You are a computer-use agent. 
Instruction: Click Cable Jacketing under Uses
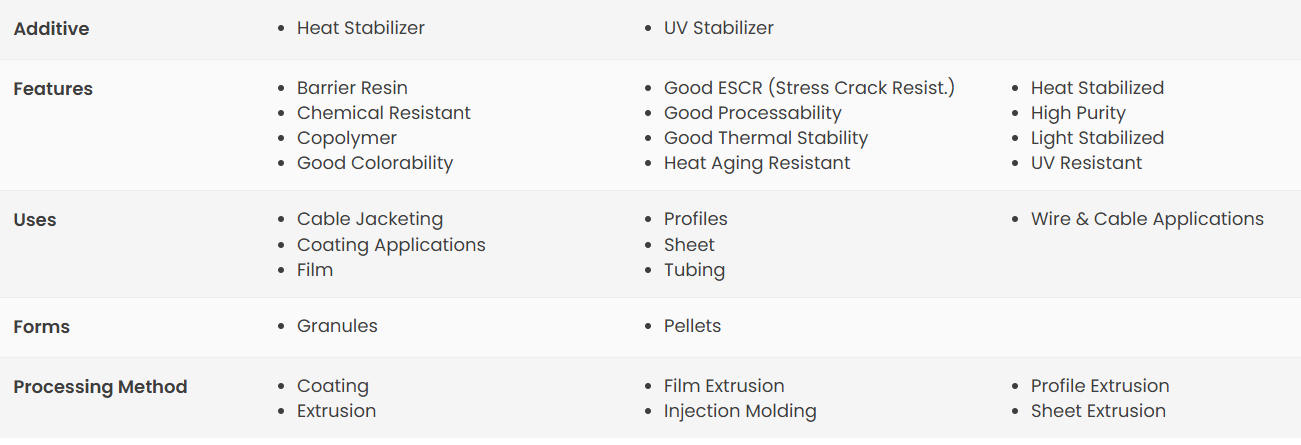tap(369, 219)
